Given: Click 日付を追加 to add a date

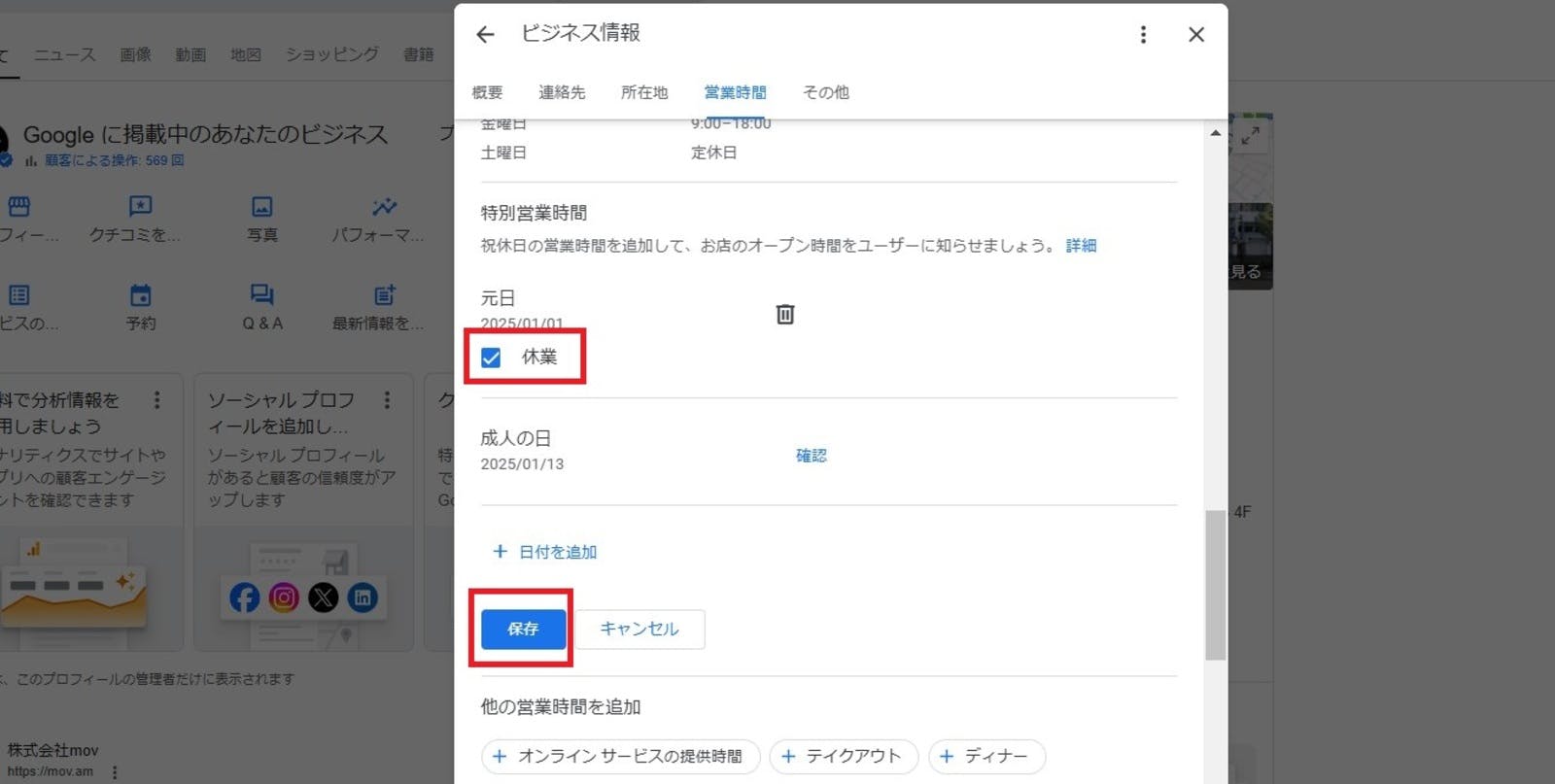Looking at the screenshot, I should (544, 552).
